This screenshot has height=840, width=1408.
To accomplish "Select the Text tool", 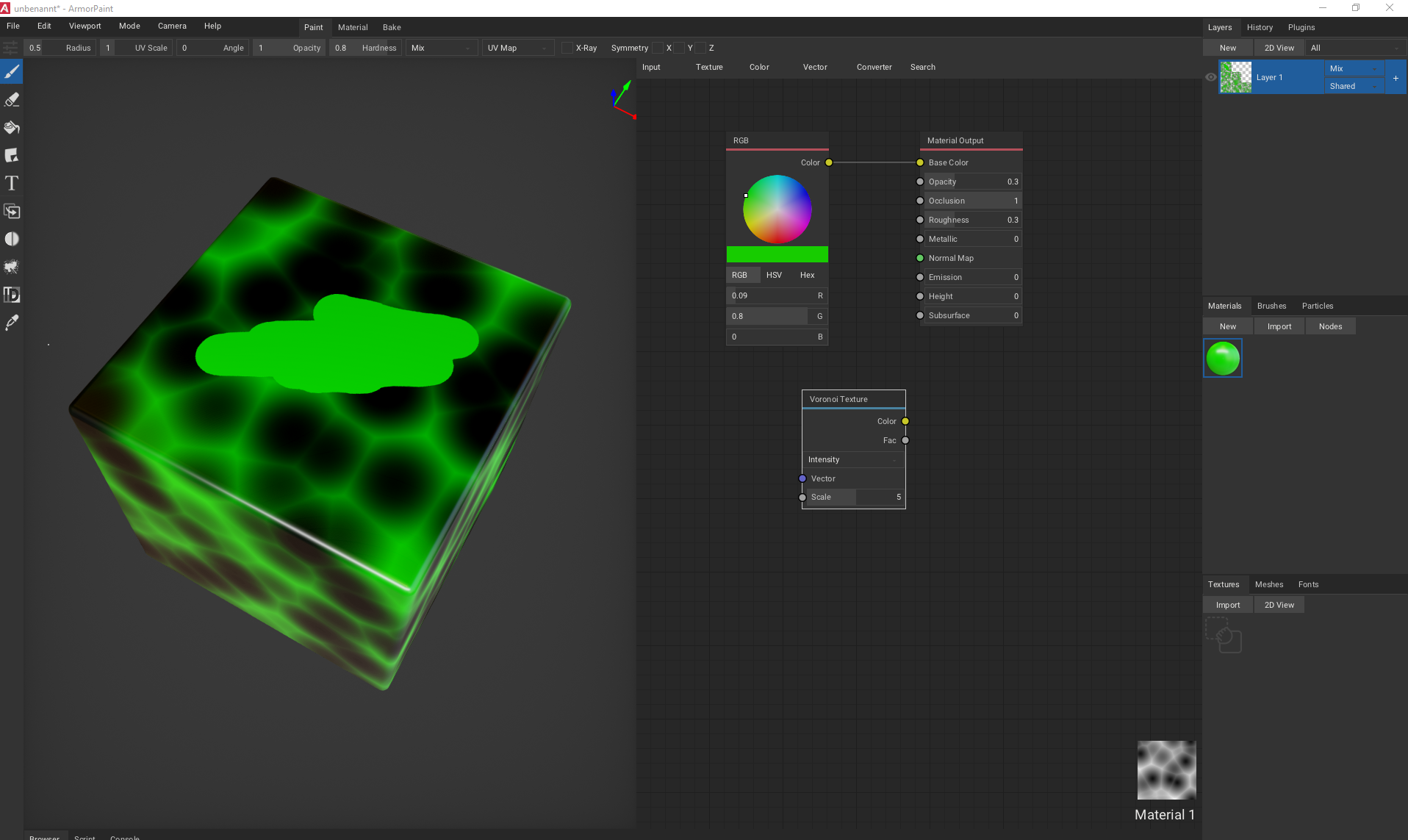I will coord(12,184).
